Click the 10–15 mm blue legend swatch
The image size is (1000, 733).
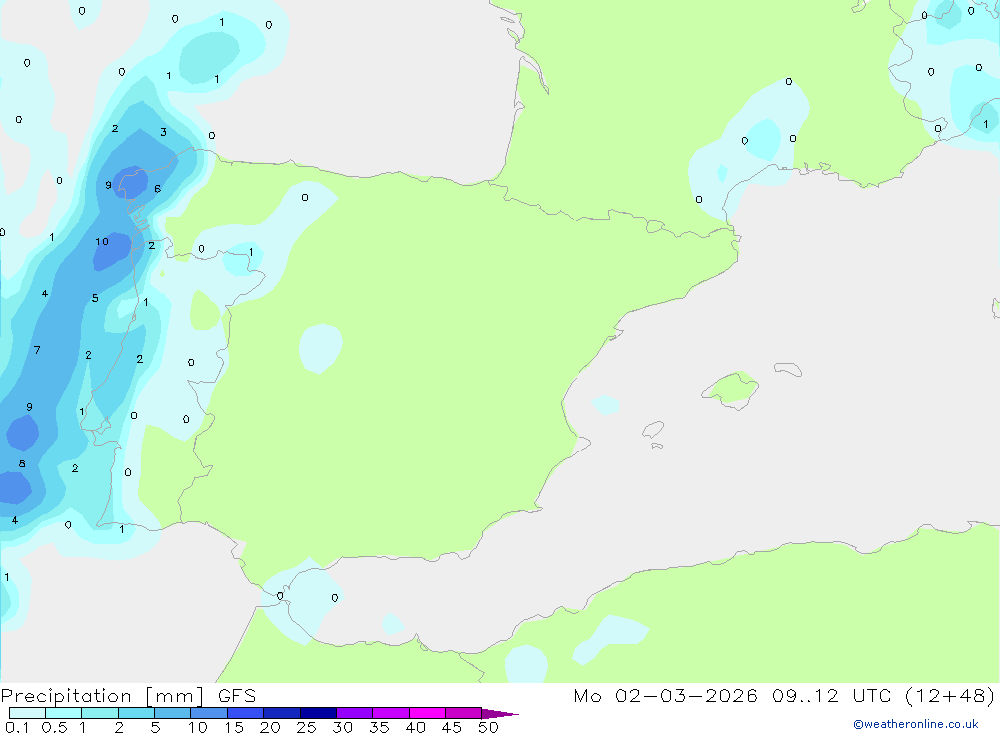(209, 713)
